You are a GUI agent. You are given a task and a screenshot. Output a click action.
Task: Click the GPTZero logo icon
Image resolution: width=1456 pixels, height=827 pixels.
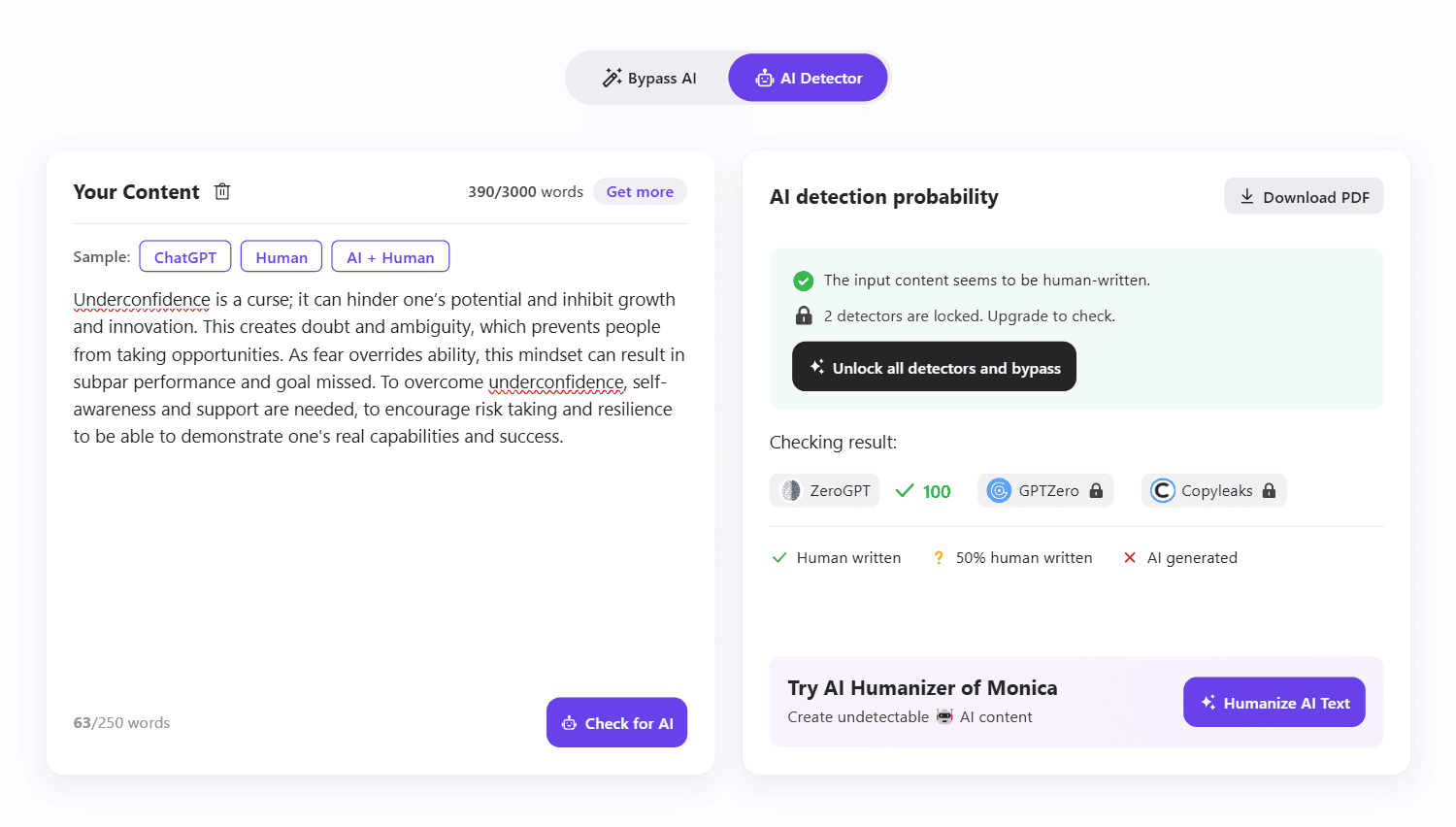point(999,491)
